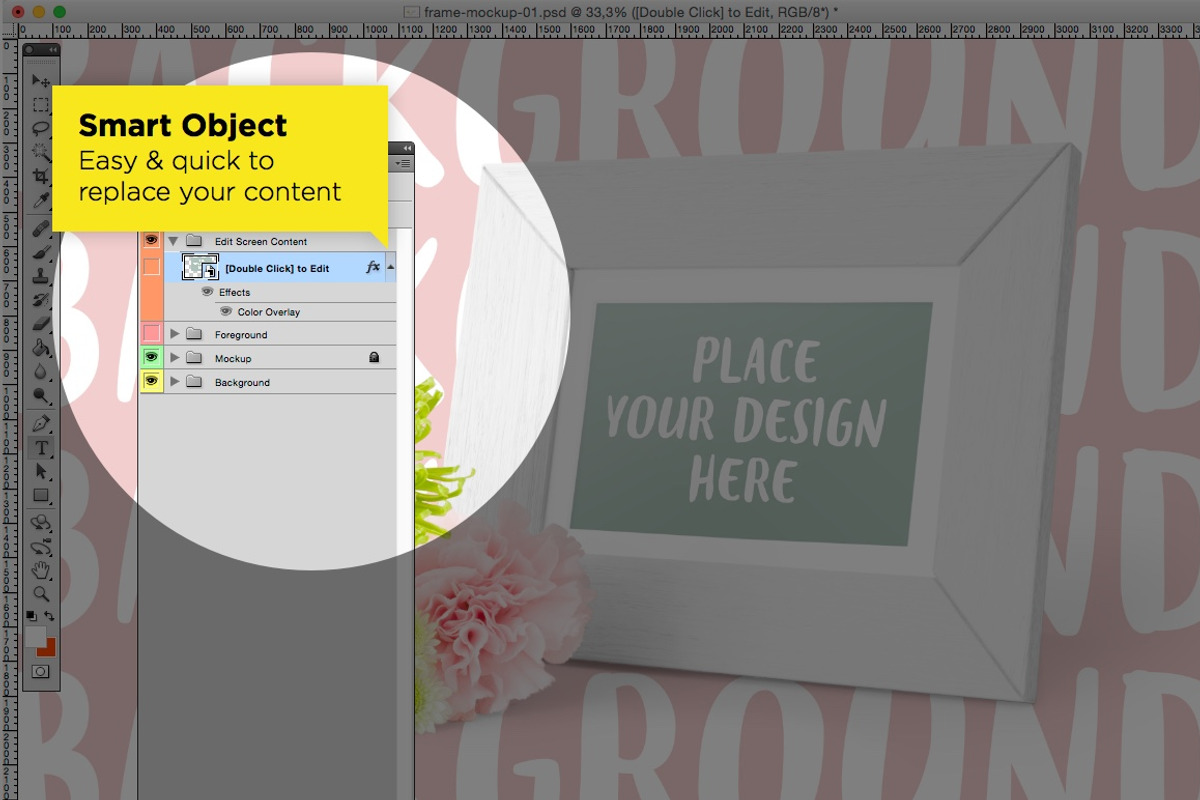Select the Move tool
The image size is (1200, 800).
pyautogui.click(x=41, y=81)
